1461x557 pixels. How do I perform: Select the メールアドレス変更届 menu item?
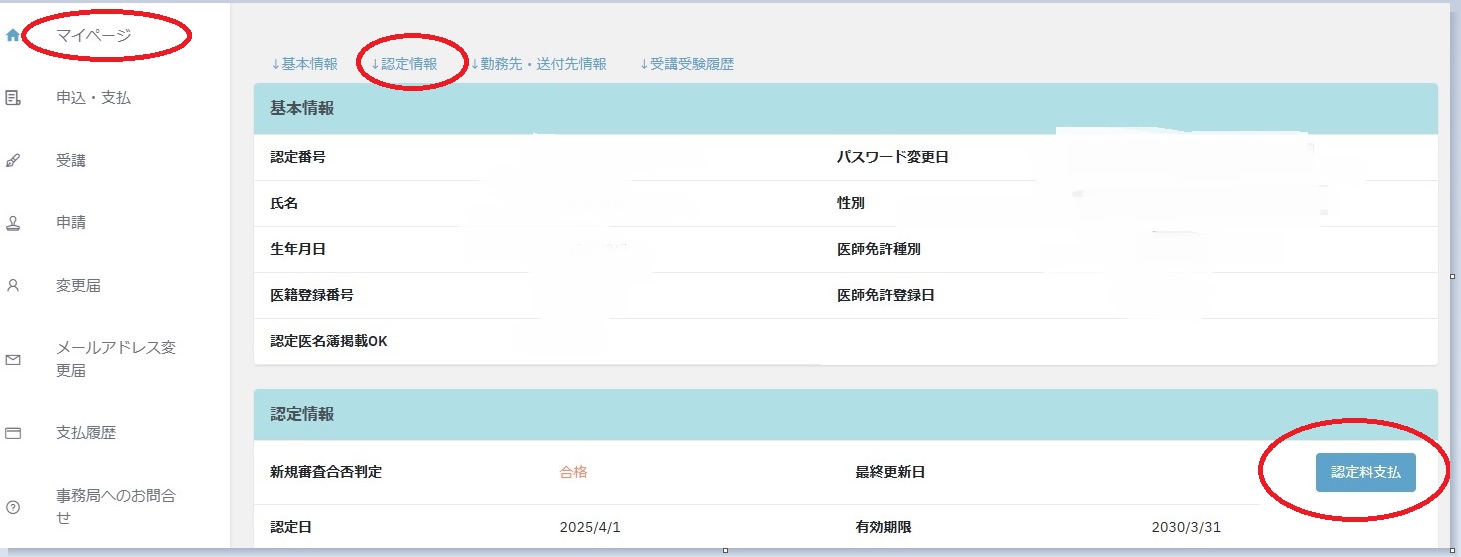point(116,359)
